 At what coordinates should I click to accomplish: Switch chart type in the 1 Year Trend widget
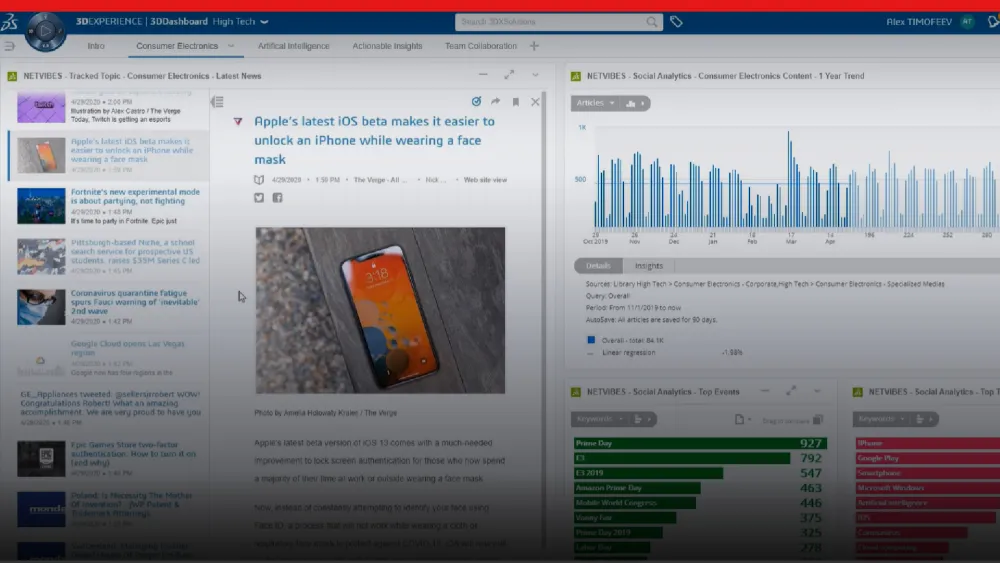click(x=635, y=103)
